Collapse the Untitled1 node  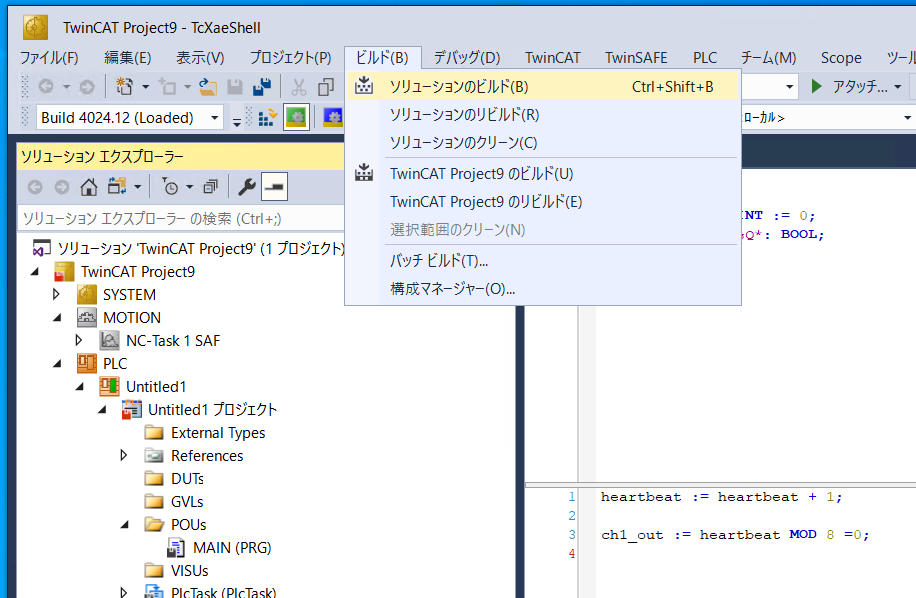tap(79, 386)
